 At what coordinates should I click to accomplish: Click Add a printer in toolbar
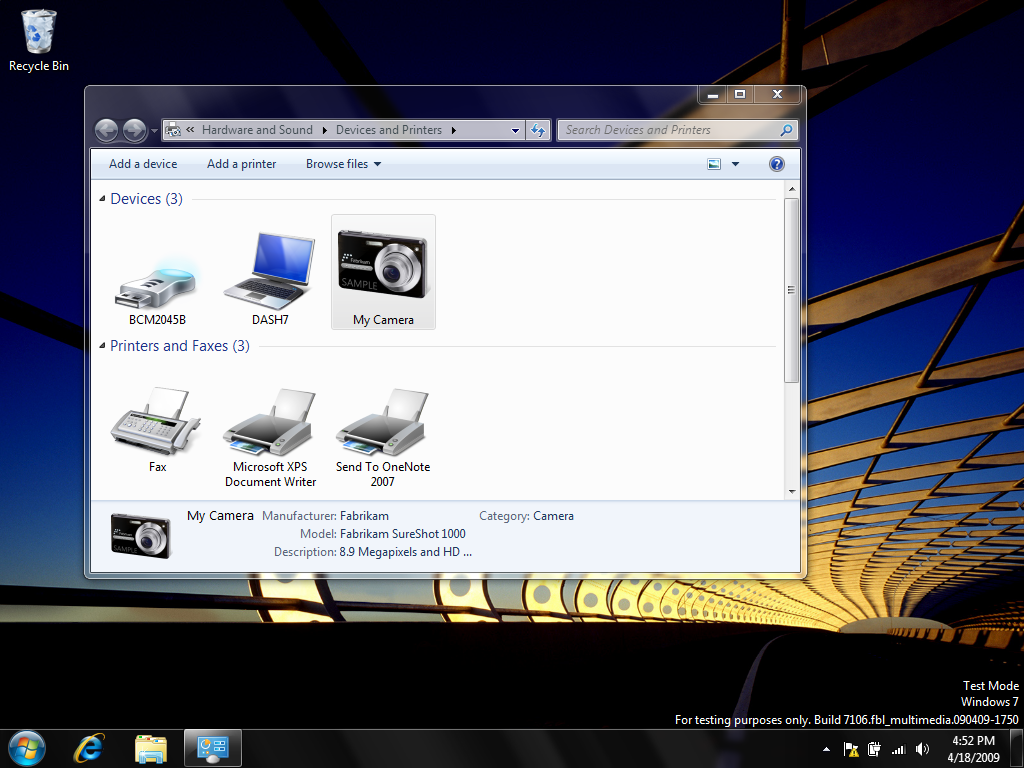[x=241, y=164]
